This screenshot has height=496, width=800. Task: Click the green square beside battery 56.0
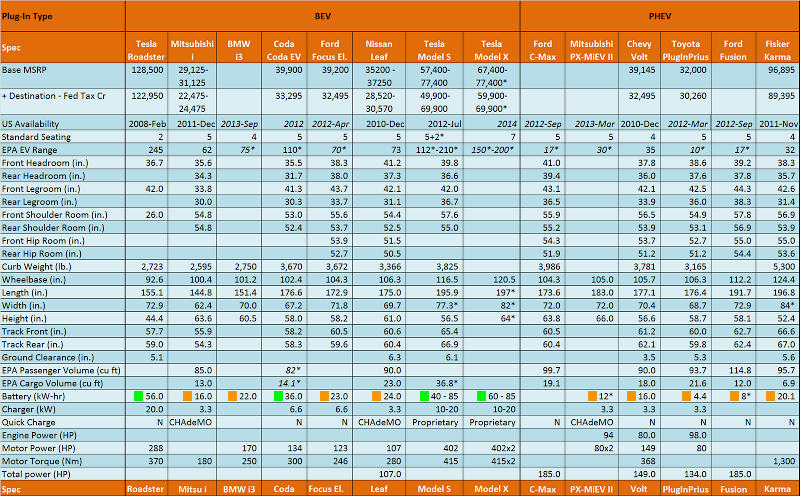tap(138, 396)
